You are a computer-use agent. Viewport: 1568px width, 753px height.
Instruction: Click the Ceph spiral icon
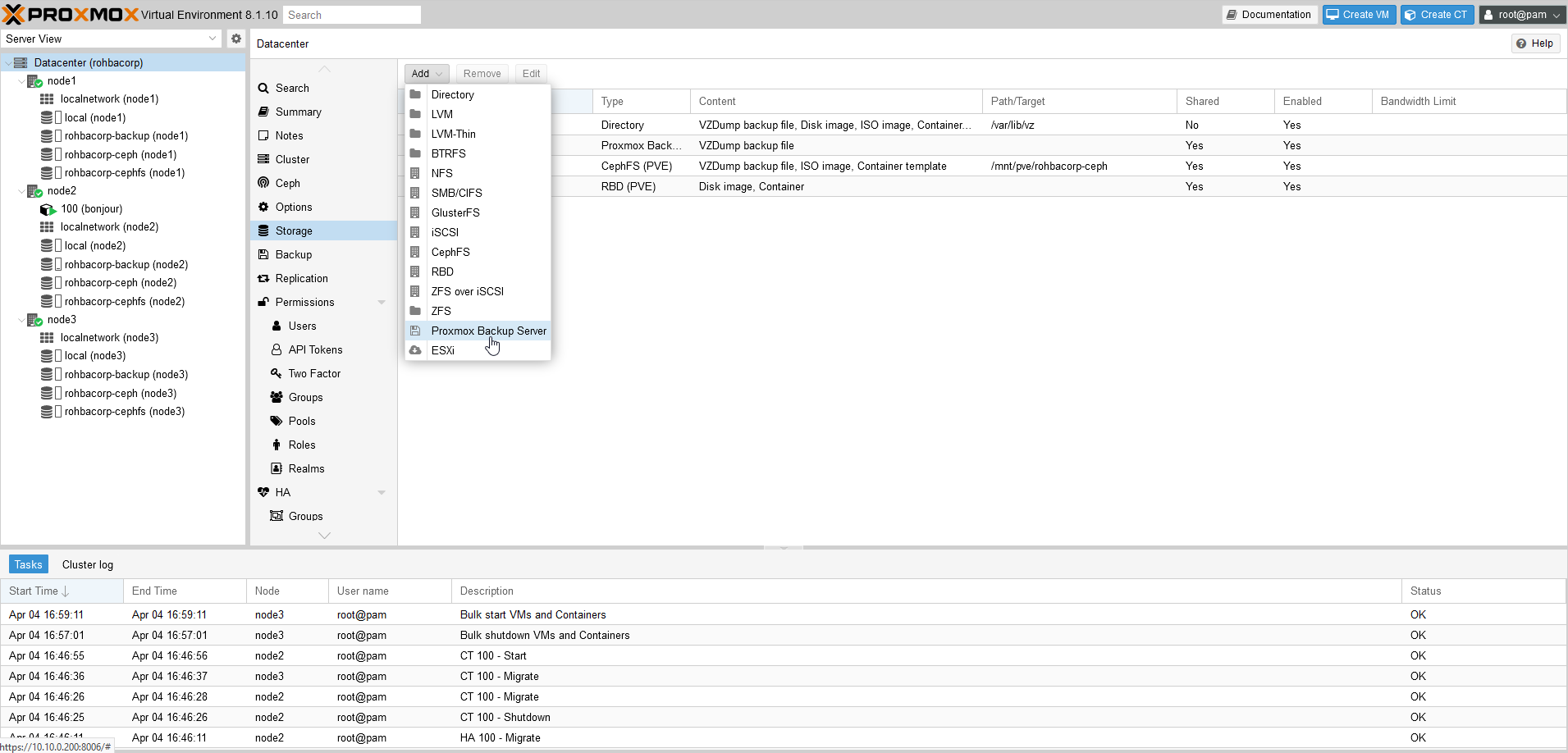coord(263,183)
